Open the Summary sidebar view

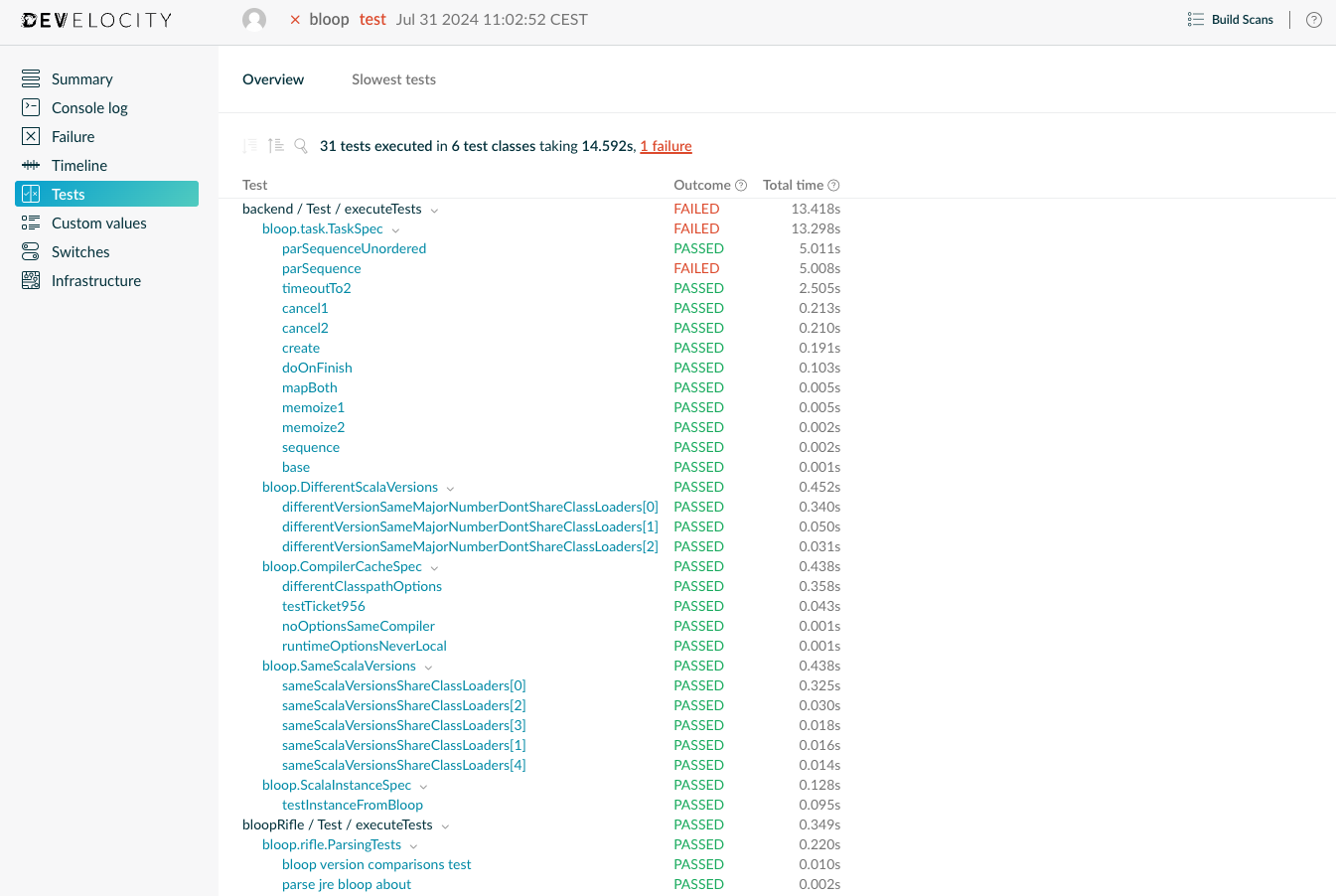tap(81, 78)
